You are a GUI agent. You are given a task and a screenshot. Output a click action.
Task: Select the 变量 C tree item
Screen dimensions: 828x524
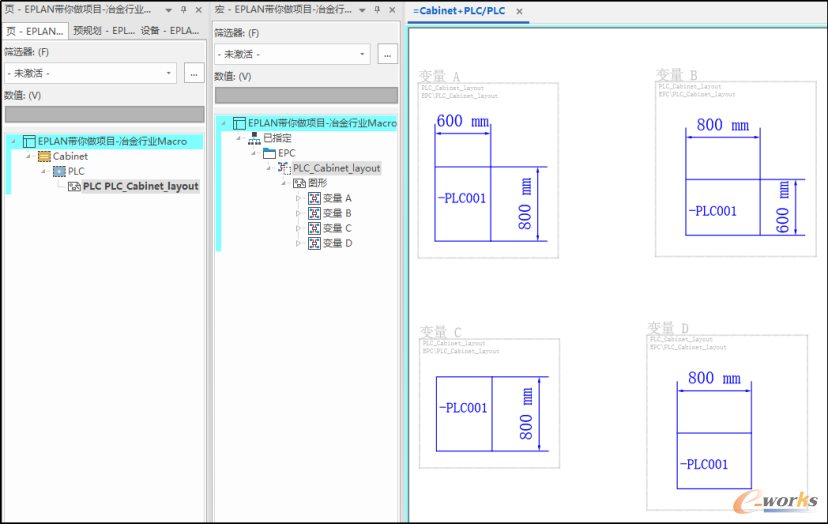pyautogui.click(x=337, y=228)
